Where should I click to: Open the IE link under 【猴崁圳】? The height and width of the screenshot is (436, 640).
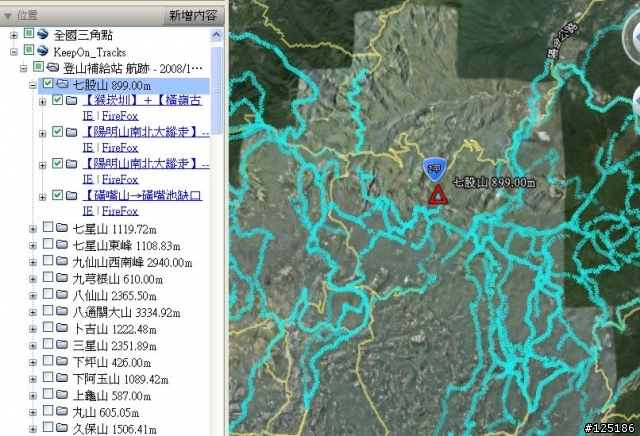click(x=88, y=116)
